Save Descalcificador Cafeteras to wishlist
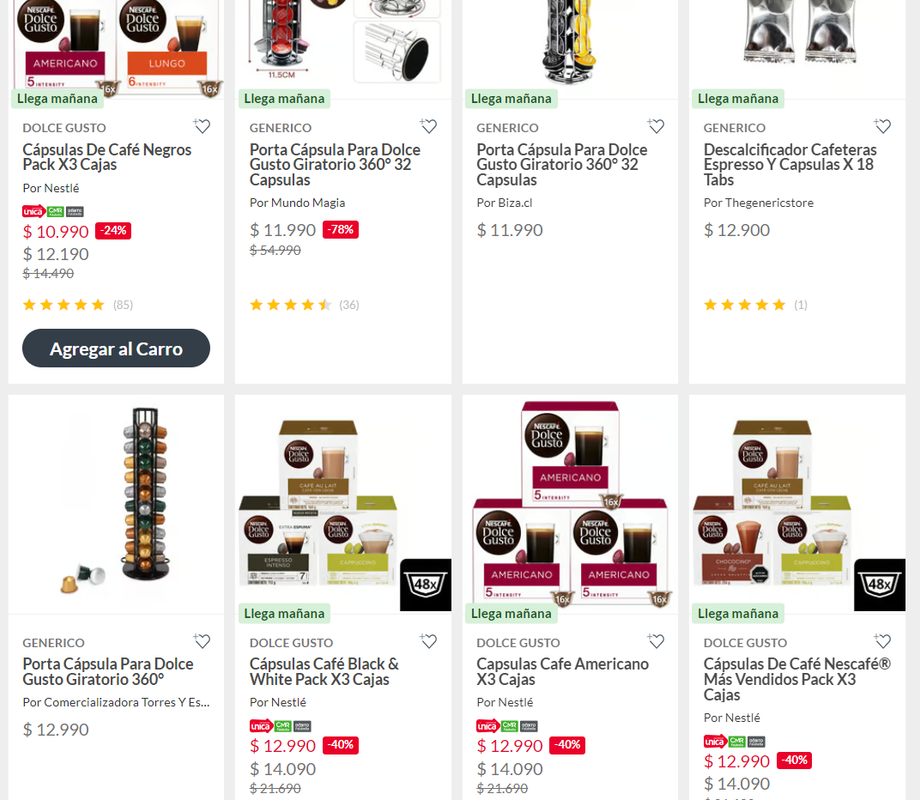The height and width of the screenshot is (800, 920). pos(882,126)
